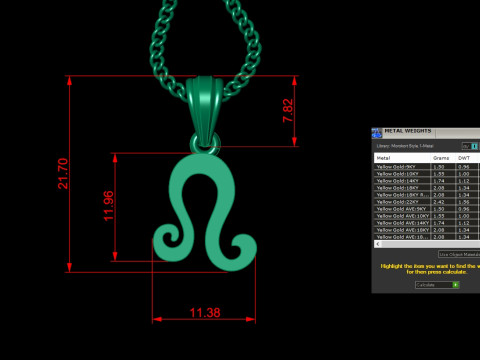Click the Use Object Materials button
Screen dimensions: 480x360
pyautogui.click(x=459, y=254)
